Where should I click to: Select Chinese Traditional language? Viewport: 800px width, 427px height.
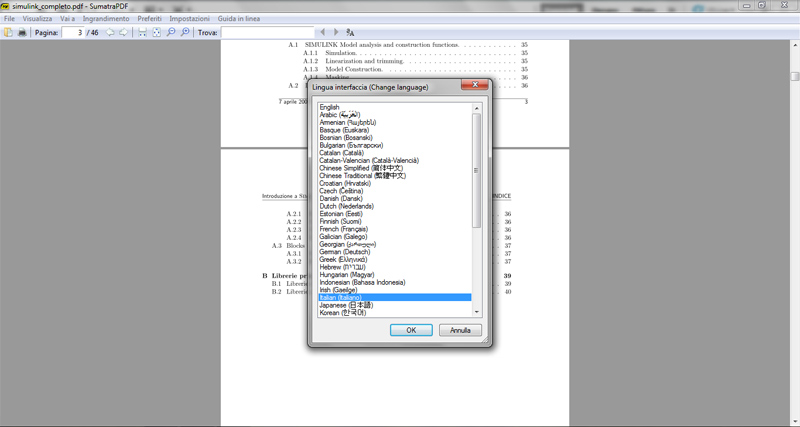coord(394,175)
